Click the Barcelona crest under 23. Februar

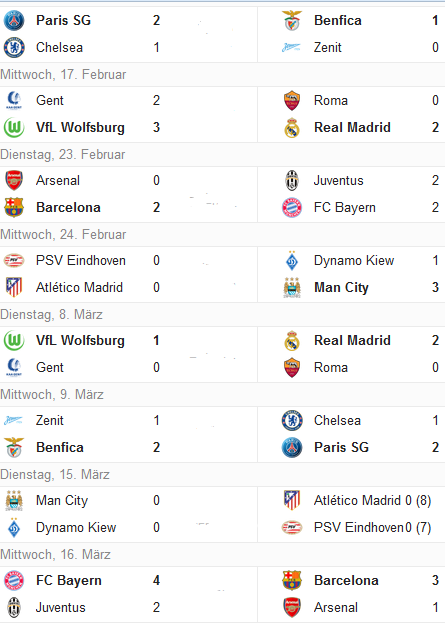click(x=14, y=208)
